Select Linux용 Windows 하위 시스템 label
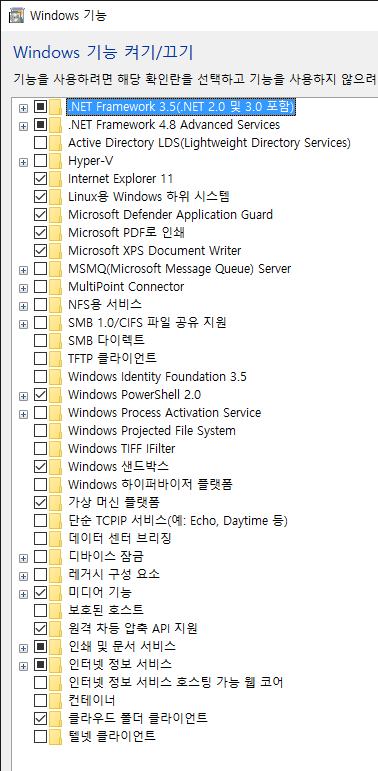 149,197
